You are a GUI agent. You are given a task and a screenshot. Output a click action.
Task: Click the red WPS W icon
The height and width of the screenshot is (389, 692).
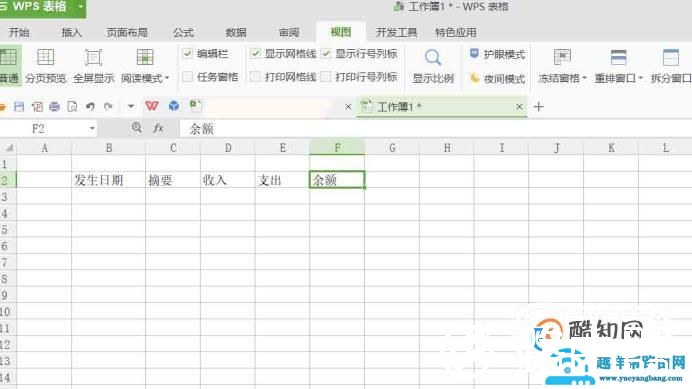(x=152, y=106)
